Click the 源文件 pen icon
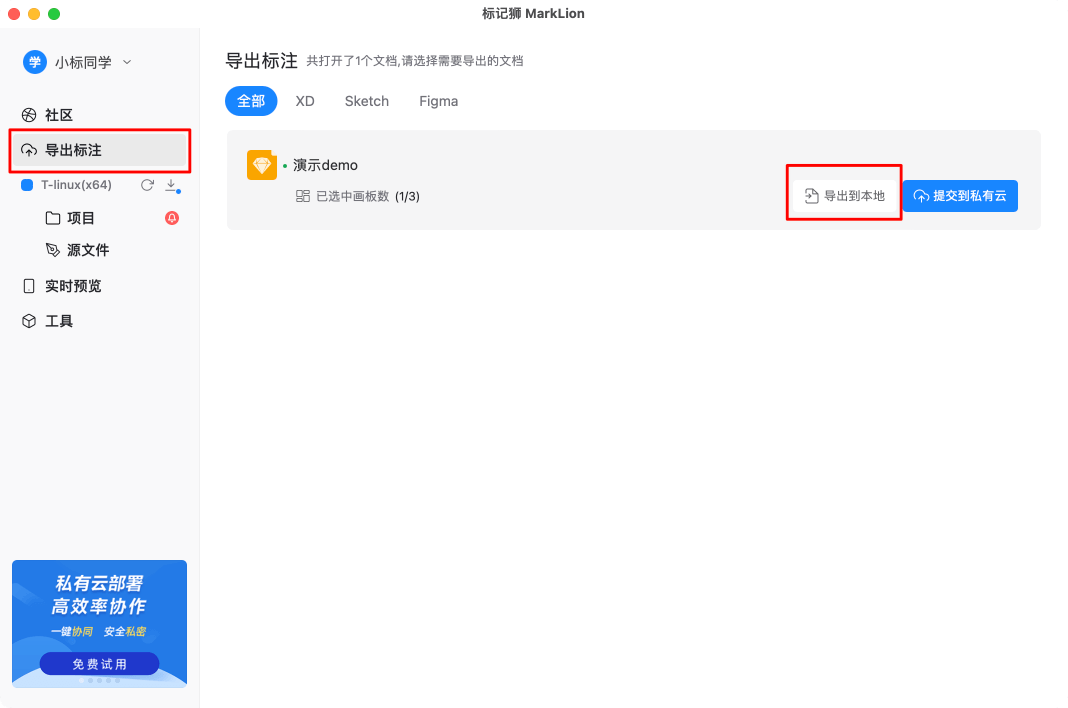The image size is (1068, 708). pyautogui.click(x=52, y=250)
